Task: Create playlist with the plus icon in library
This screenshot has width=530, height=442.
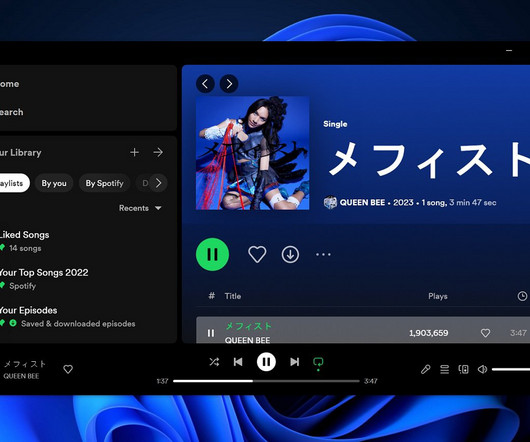Action: click(x=135, y=152)
